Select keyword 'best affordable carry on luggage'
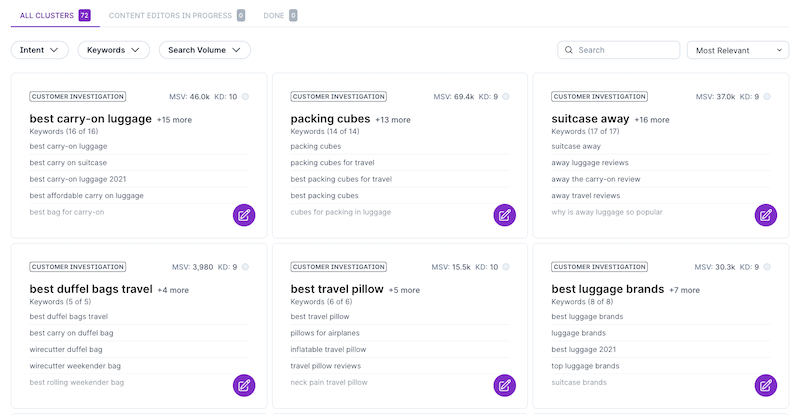800x415 pixels. (87, 196)
